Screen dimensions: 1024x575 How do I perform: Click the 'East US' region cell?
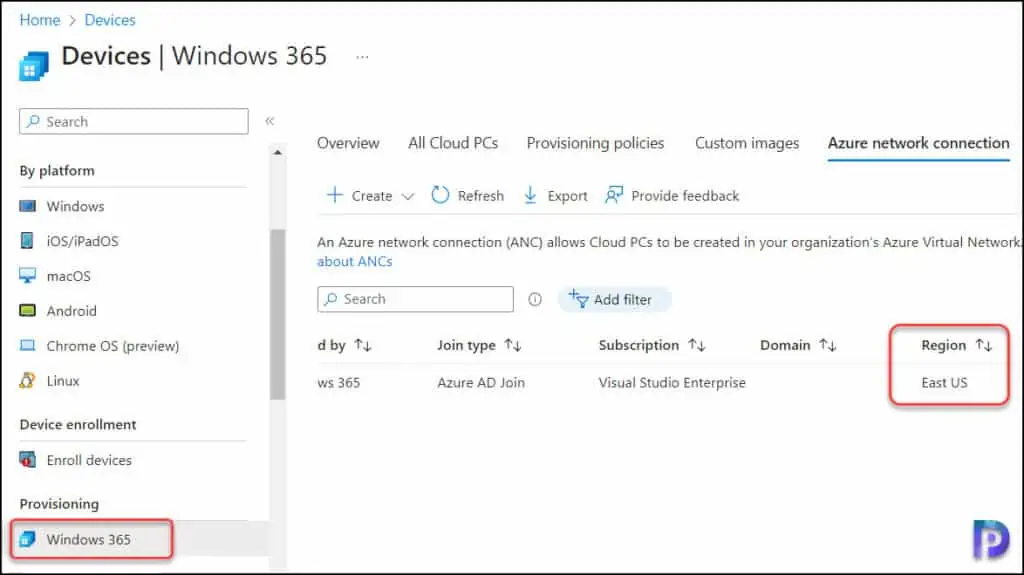[944, 382]
